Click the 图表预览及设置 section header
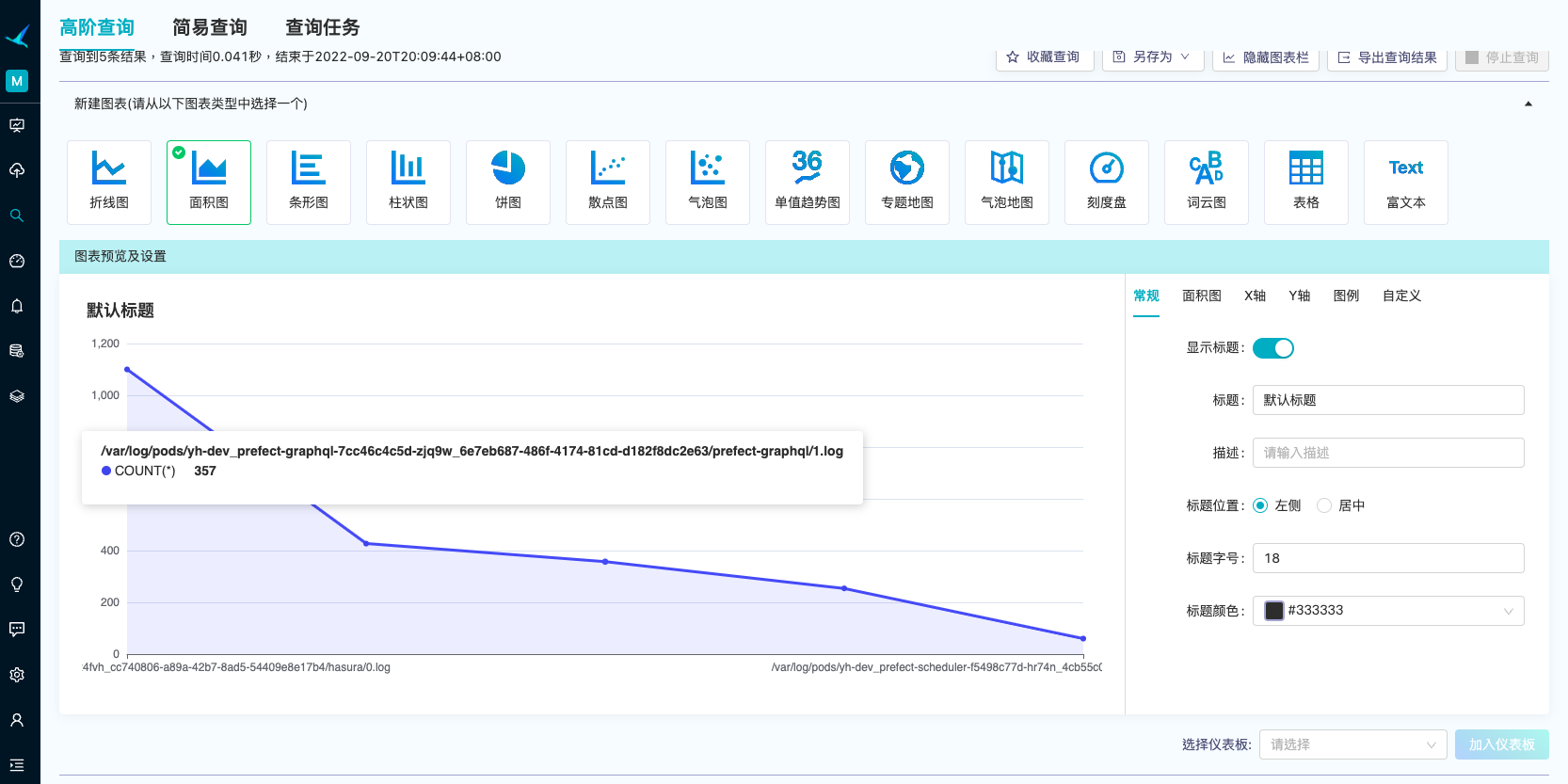1568x784 pixels. 804,256
